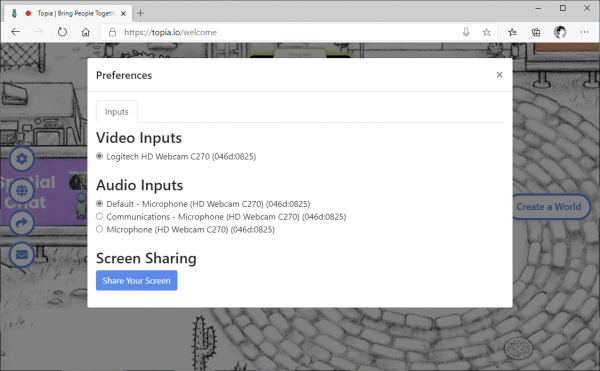Open browser Settings and more menu
Image resolution: width=600 pixels, height=371 pixels.
pos(584,32)
